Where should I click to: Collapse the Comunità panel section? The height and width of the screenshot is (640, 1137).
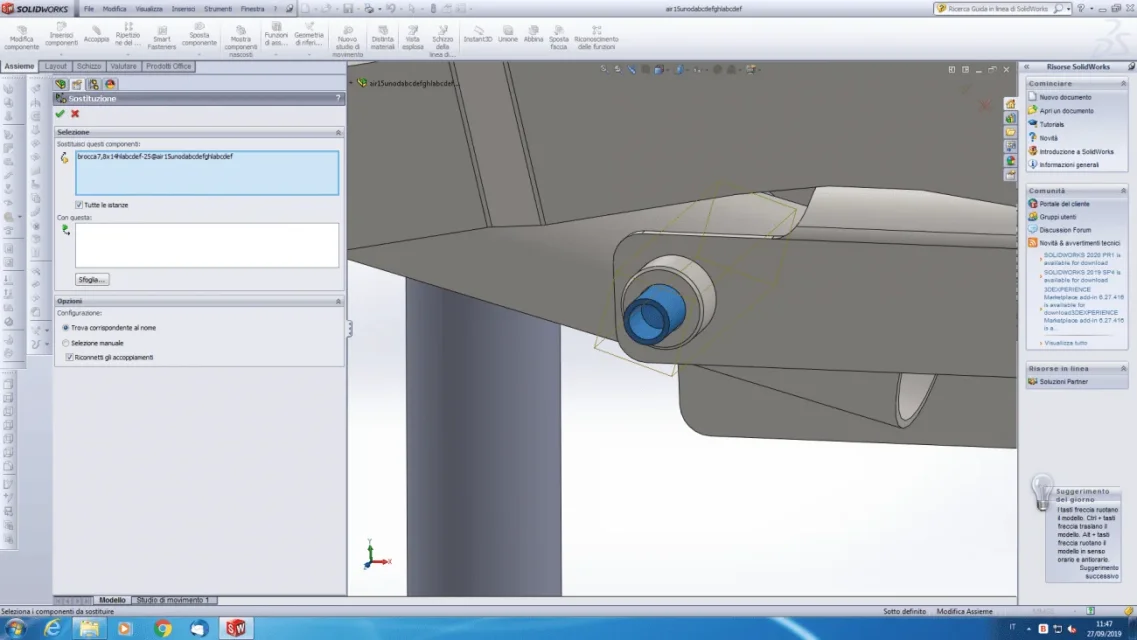1123,191
